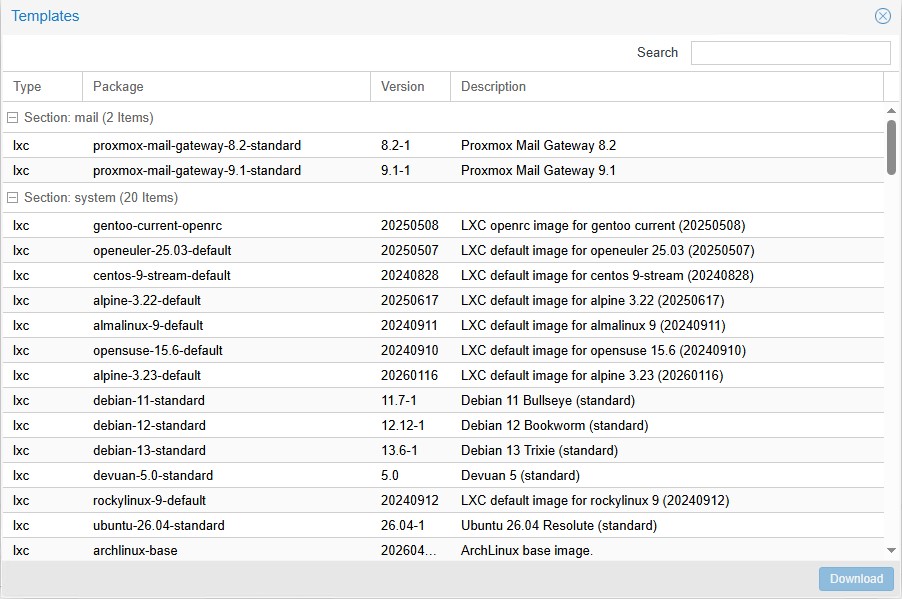Select proxmox-mail-gateway-8.2-standard package
Image resolution: width=902 pixels, height=599 pixels.
[197, 146]
